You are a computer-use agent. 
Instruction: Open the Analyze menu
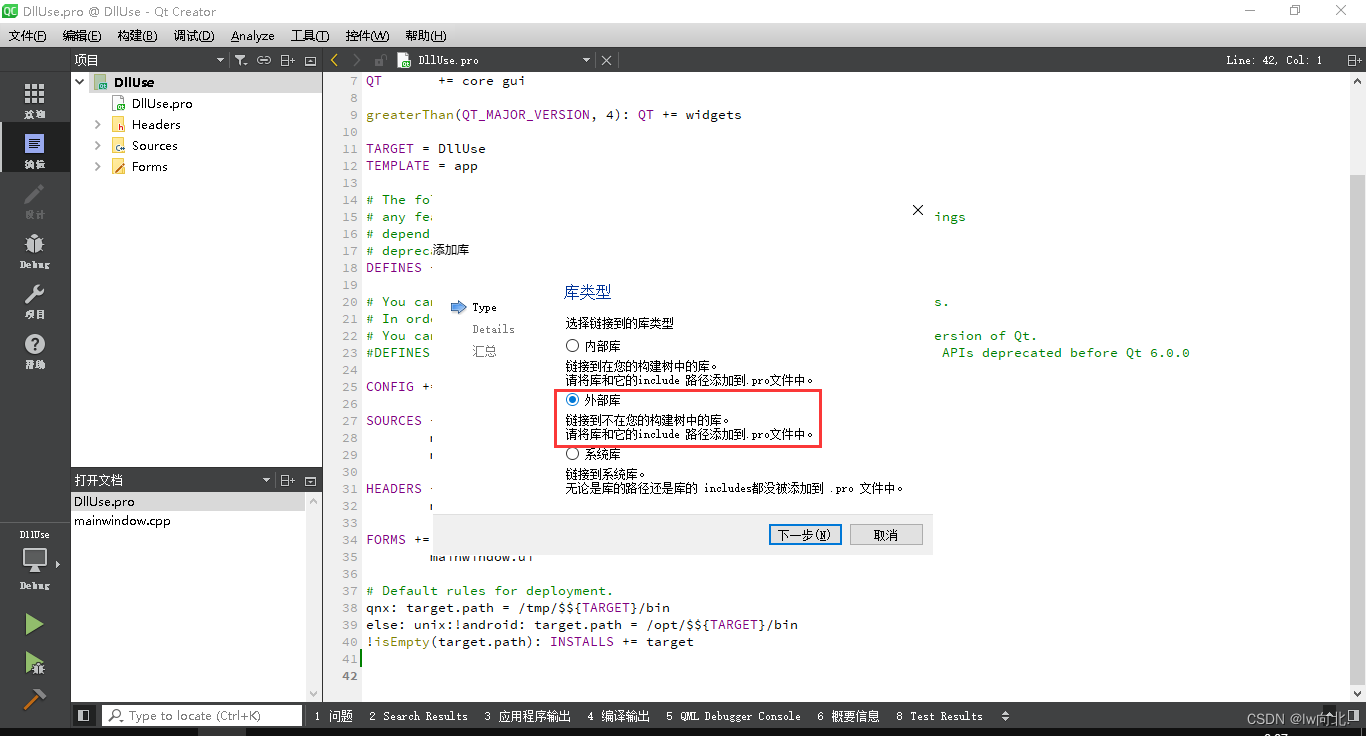coord(253,35)
